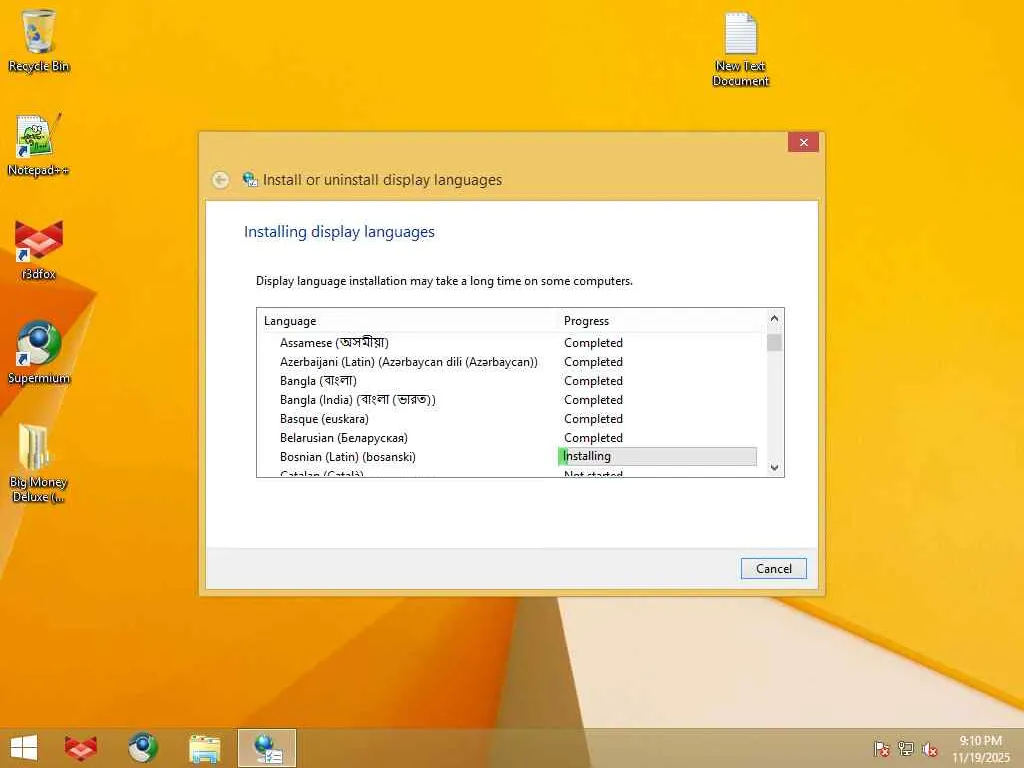Viewport: 1024px width, 768px height.
Task: Click the long time installation note text
Action: [x=444, y=281]
